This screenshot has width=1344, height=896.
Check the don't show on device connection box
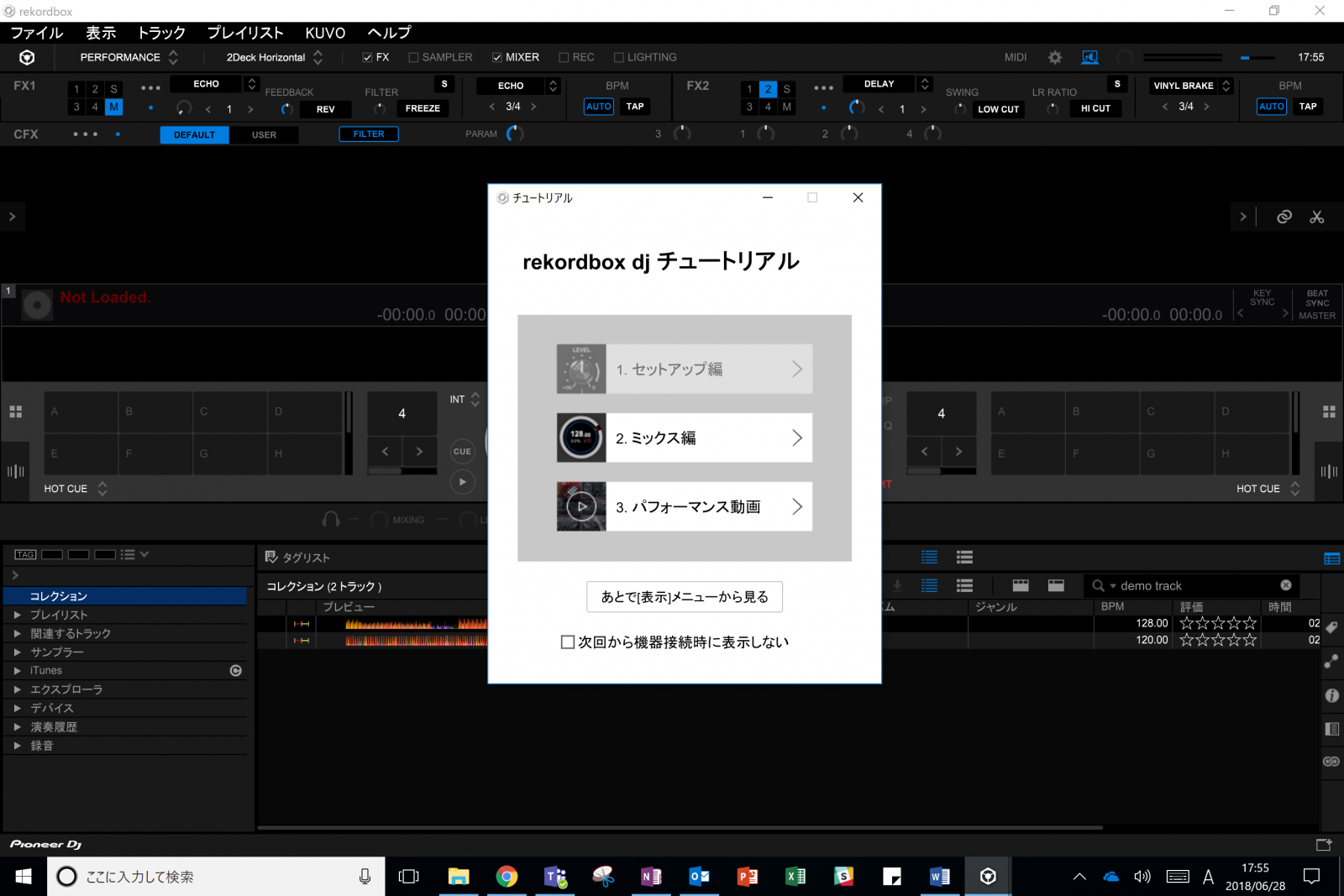568,642
